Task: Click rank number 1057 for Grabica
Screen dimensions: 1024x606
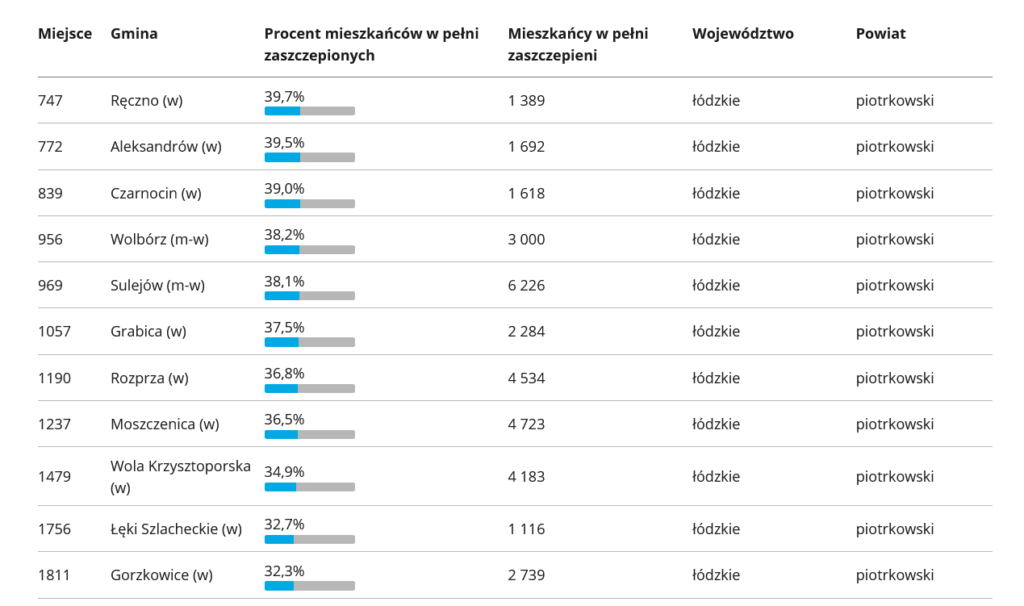Action: pyautogui.click(x=54, y=332)
